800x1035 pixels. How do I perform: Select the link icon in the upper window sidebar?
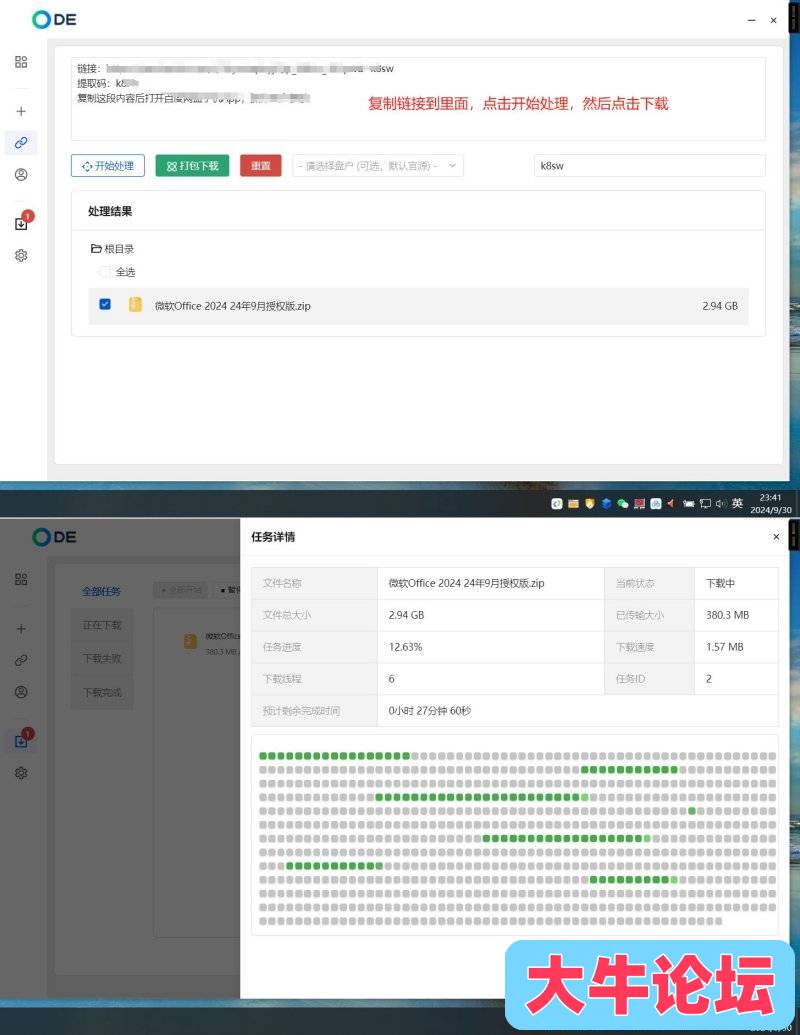tap(21, 143)
